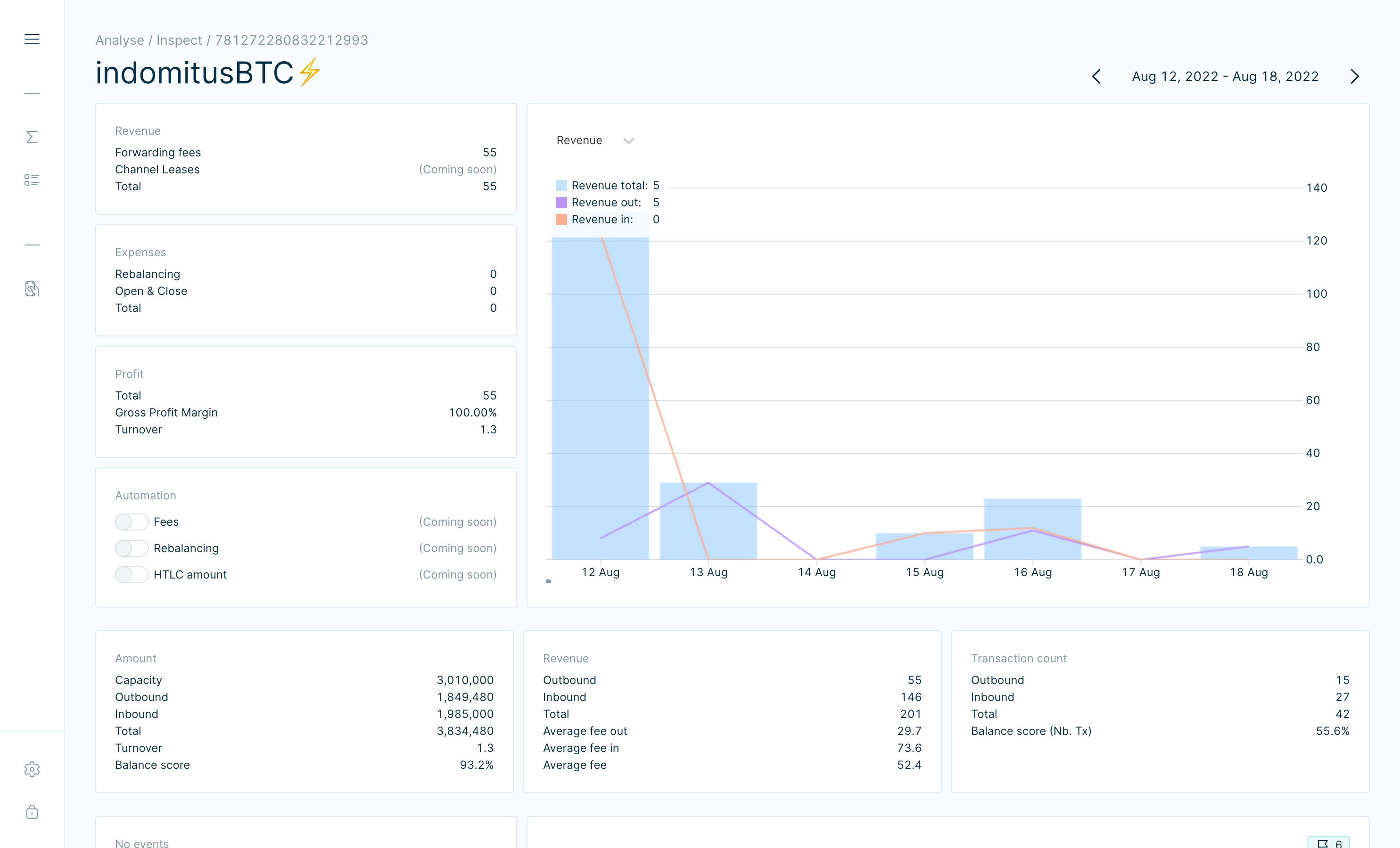Click Balance score value 93.2%
The width and height of the screenshot is (1400, 848).
(x=476, y=765)
